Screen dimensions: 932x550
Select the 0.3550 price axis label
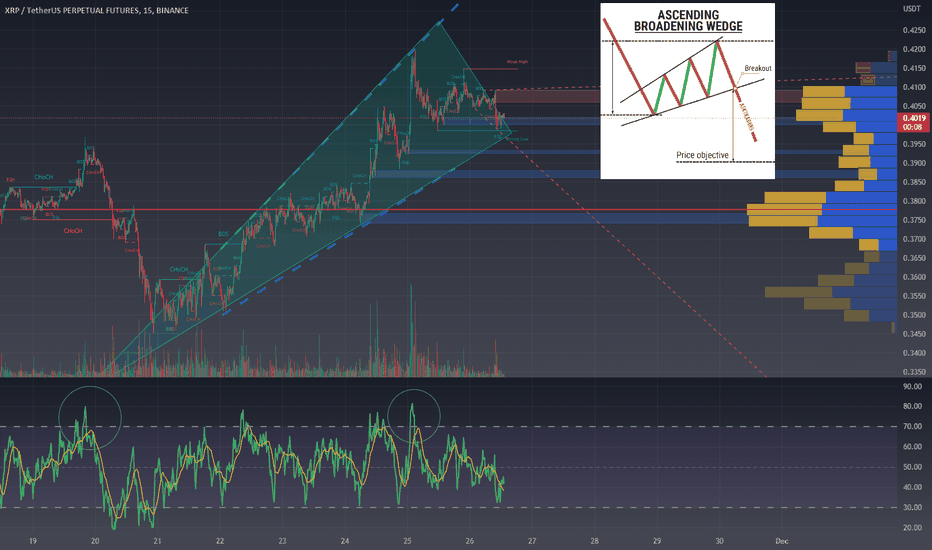(914, 296)
